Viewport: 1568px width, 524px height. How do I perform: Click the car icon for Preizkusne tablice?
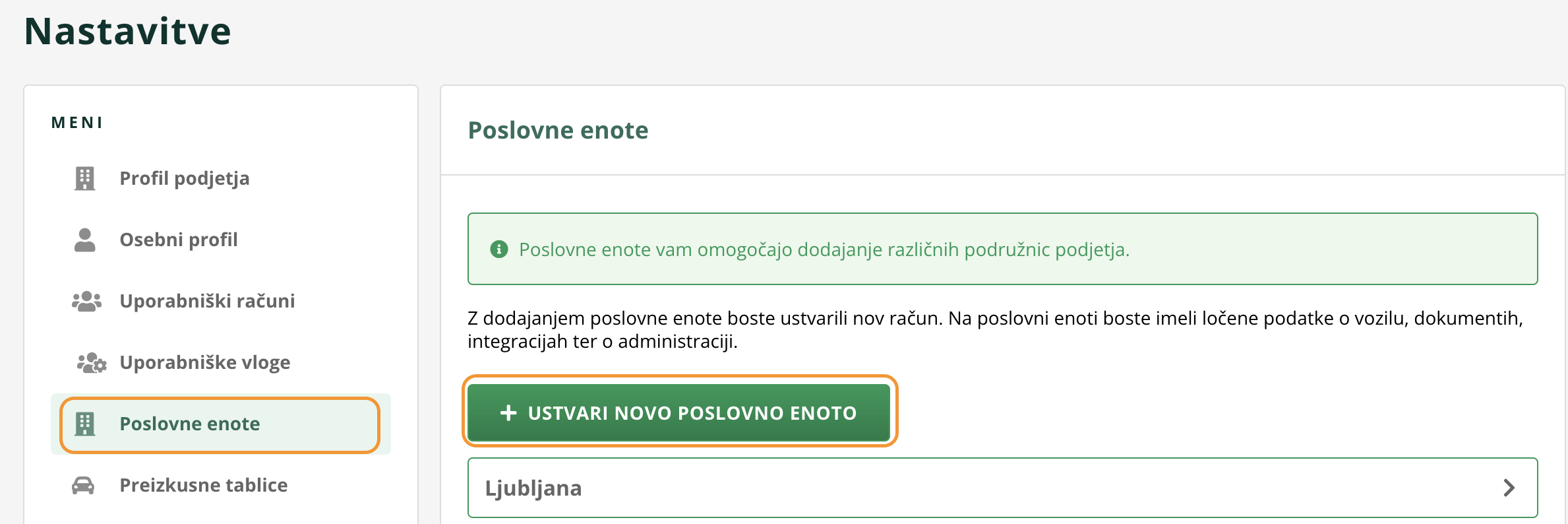pos(83,485)
